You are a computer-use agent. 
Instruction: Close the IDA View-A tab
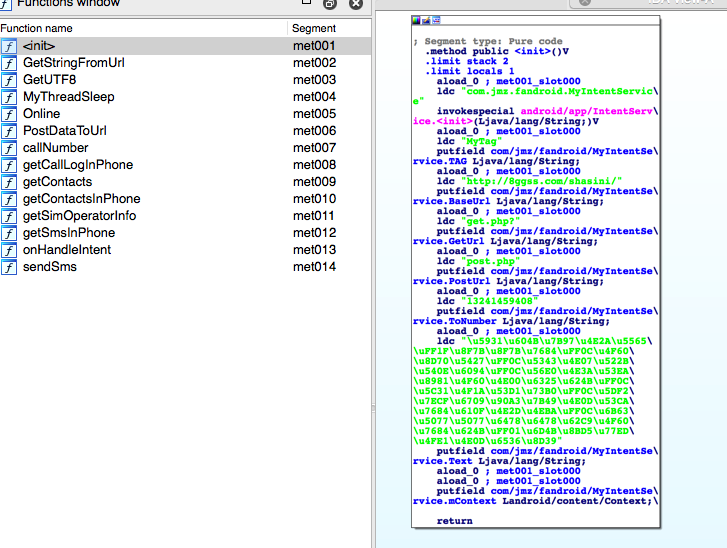[585, 2]
